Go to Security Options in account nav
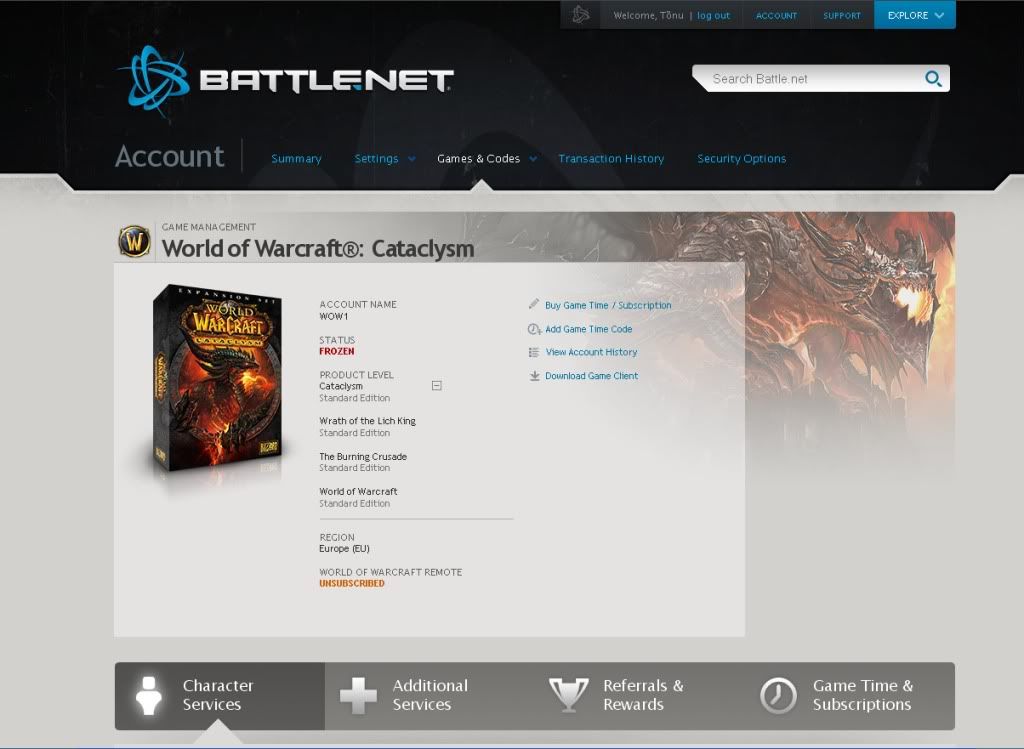 coord(741,159)
